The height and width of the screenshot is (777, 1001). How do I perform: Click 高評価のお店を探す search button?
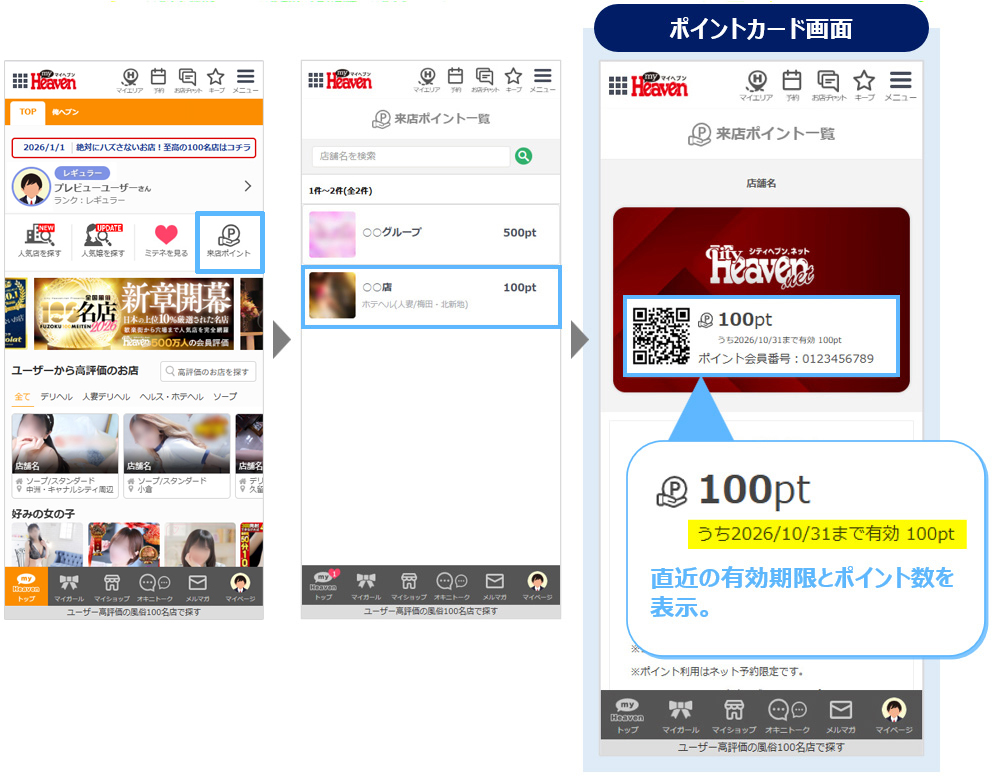208,372
